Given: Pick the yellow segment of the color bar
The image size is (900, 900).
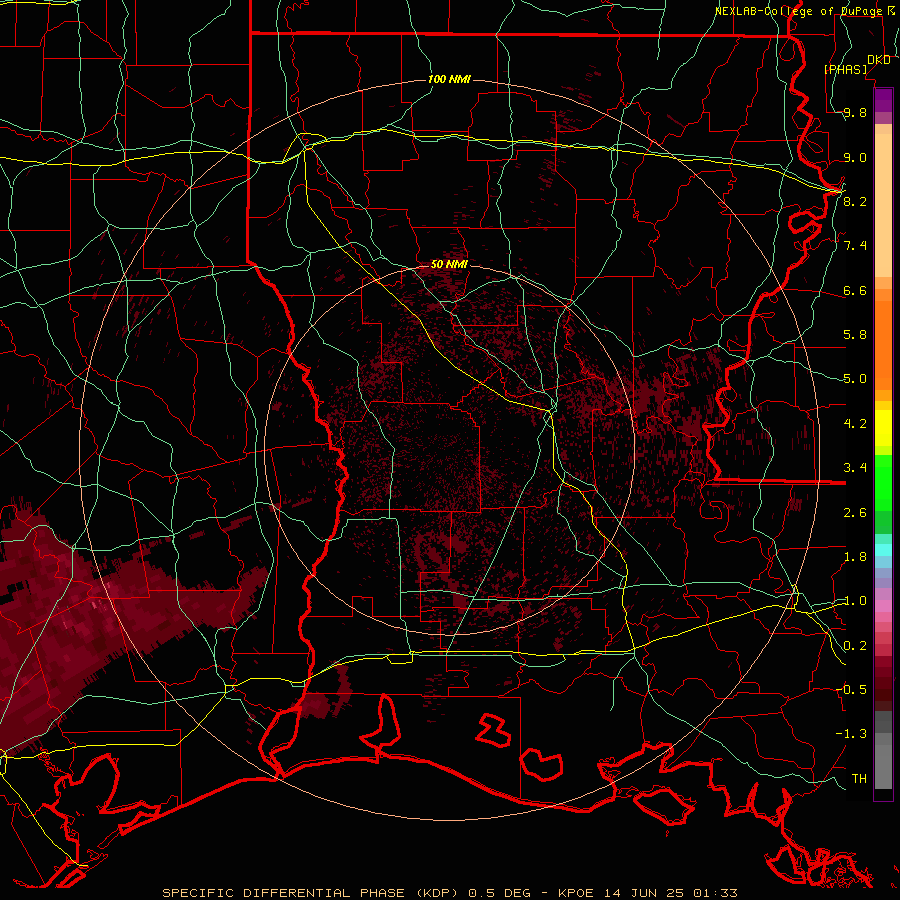Looking at the screenshot, I should [883, 428].
